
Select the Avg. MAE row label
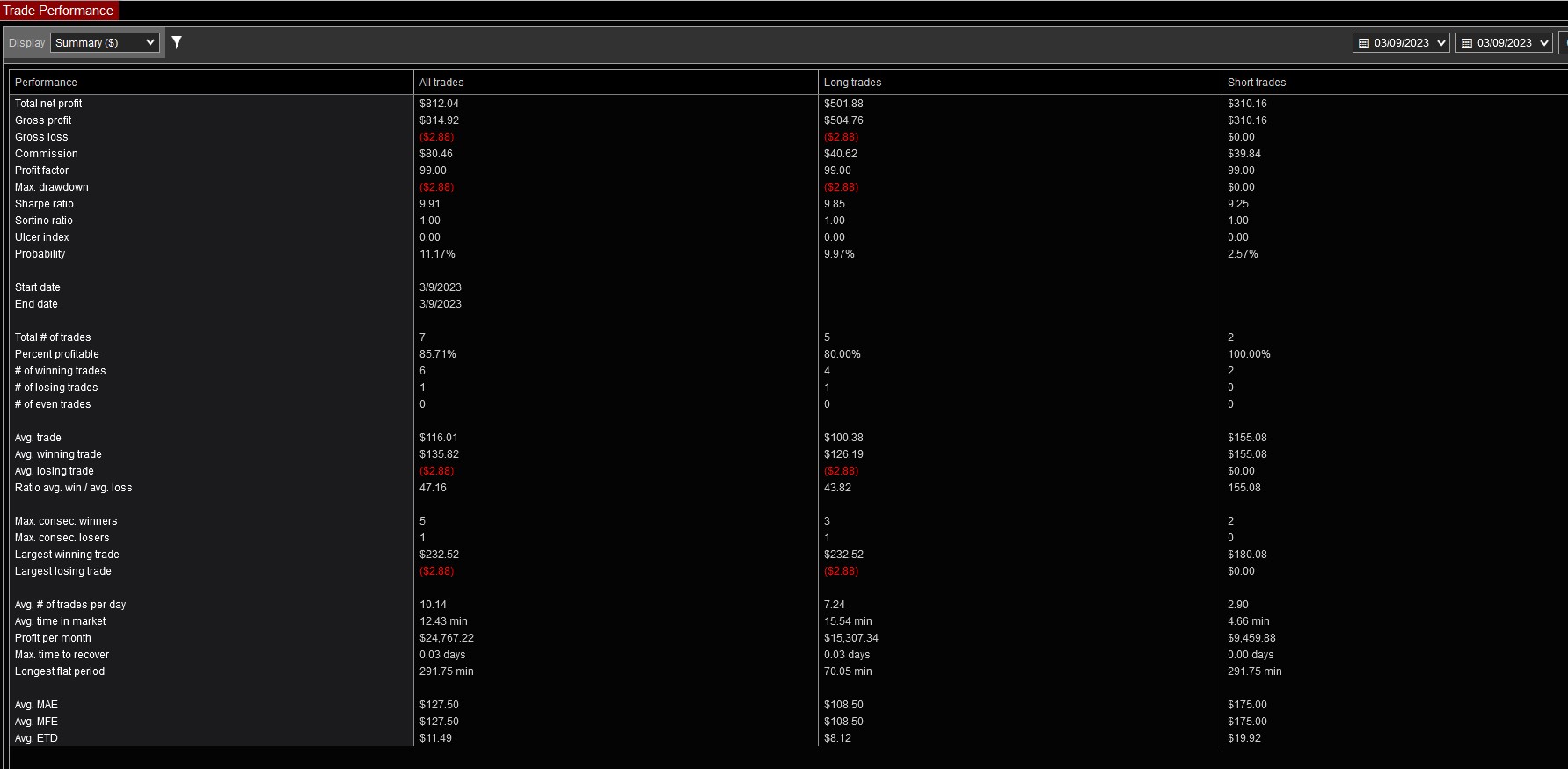36,705
